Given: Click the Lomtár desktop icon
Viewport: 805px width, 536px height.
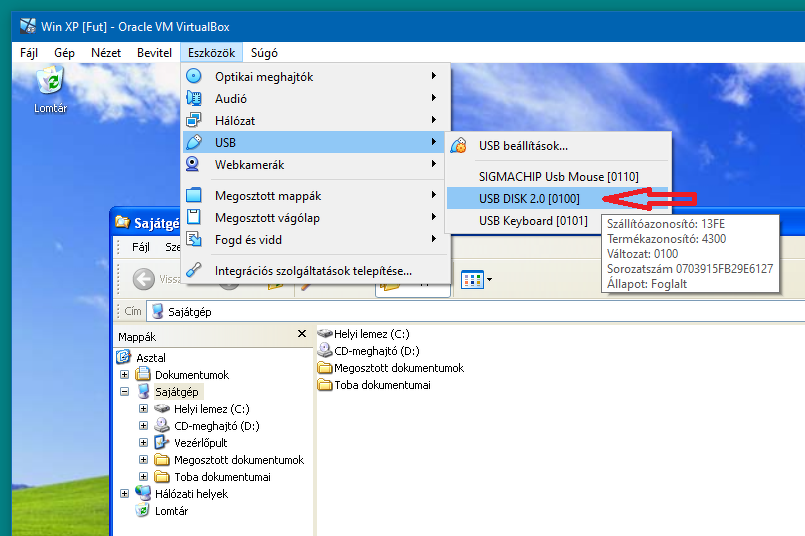Looking at the screenshot, I should click(50, 88).
